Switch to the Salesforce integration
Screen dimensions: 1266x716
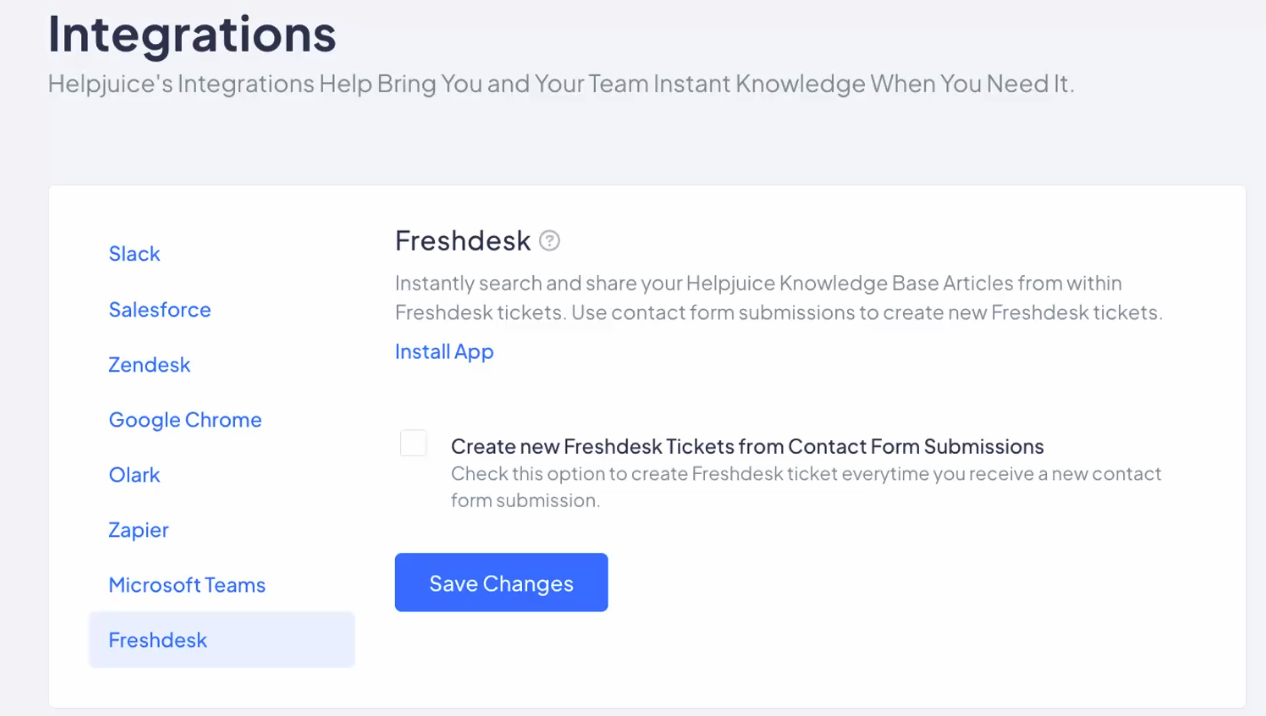click(x=160, y=309)
